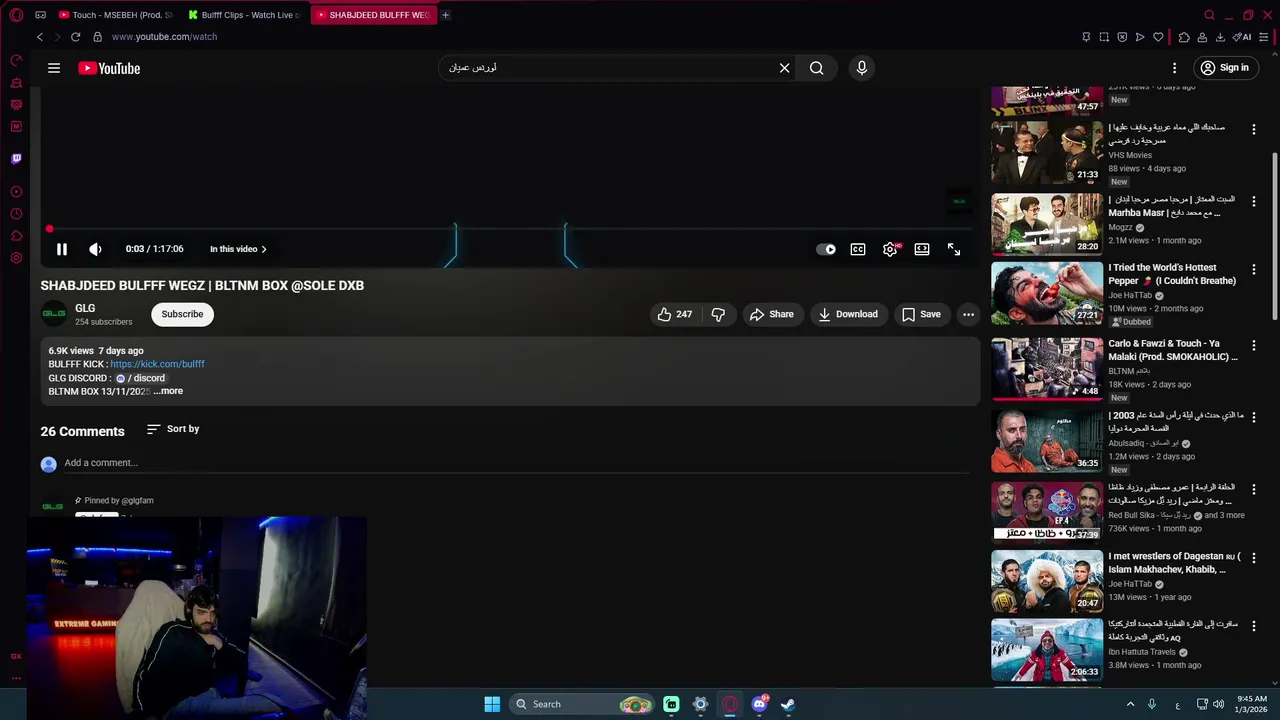Pause the video
The width and height of the screenshot is (1280, 720).
[x=62, y=249]
